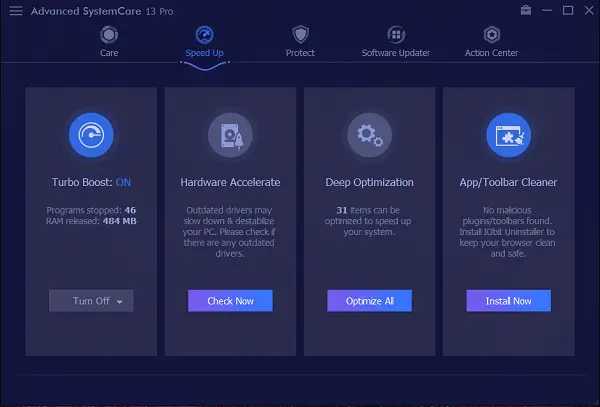Click the Programs stopped: 46 line
The image size is (600, 407).
[x=91, y=210]
